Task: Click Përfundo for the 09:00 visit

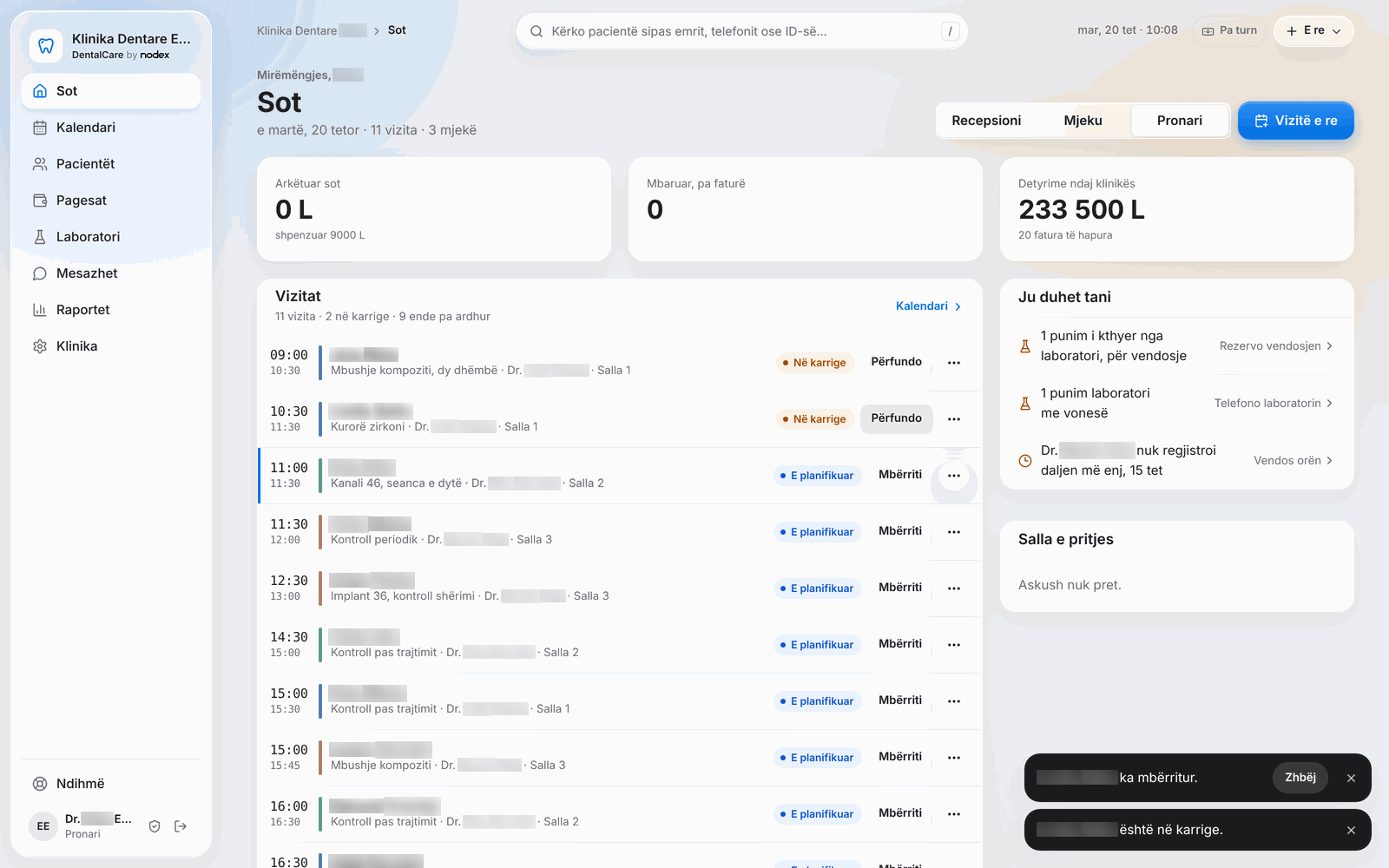Action: point(897,362)
